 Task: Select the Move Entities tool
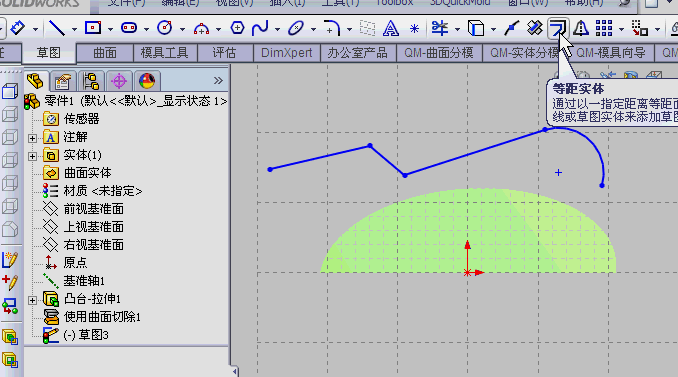(640, 28)
